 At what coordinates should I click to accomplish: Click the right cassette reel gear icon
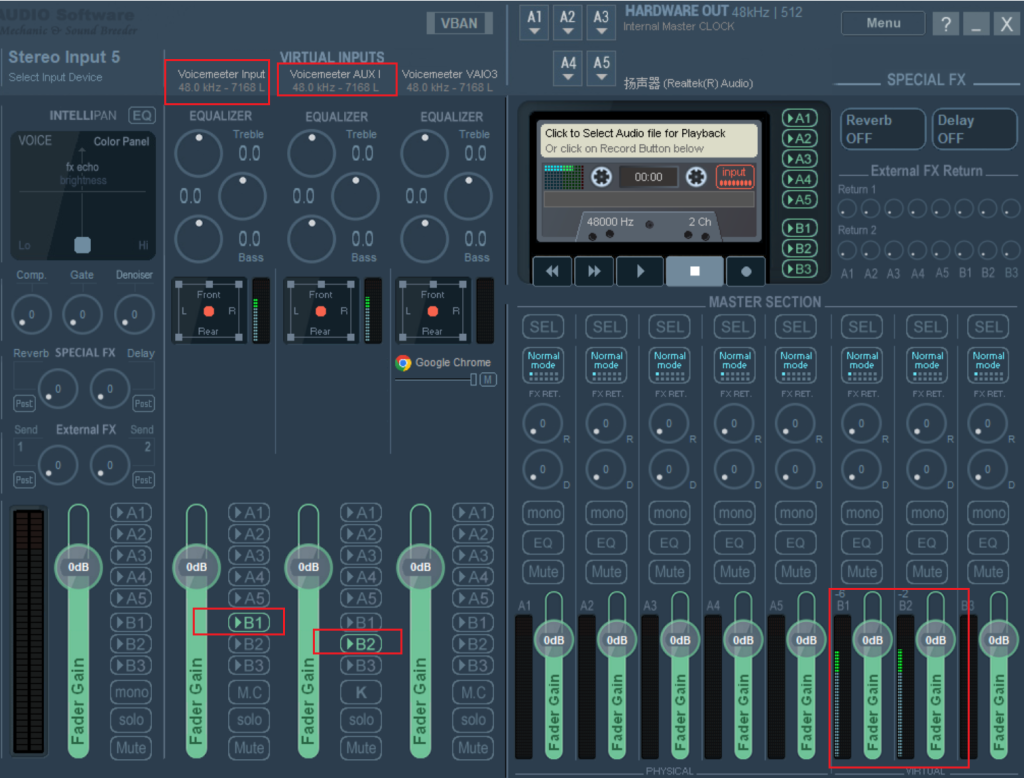point(696,176)
